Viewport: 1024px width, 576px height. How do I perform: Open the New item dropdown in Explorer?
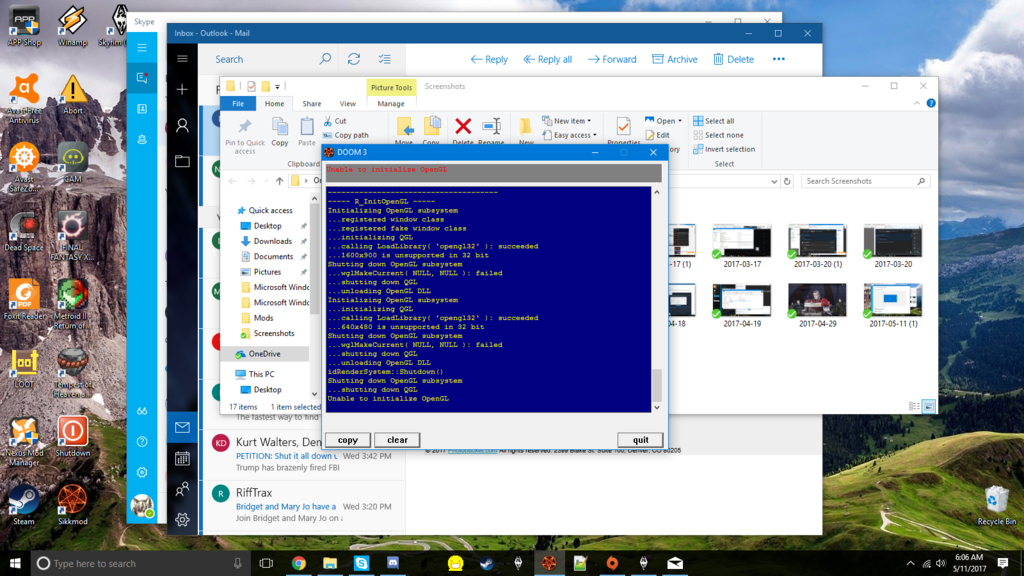[x=567, y=121]
